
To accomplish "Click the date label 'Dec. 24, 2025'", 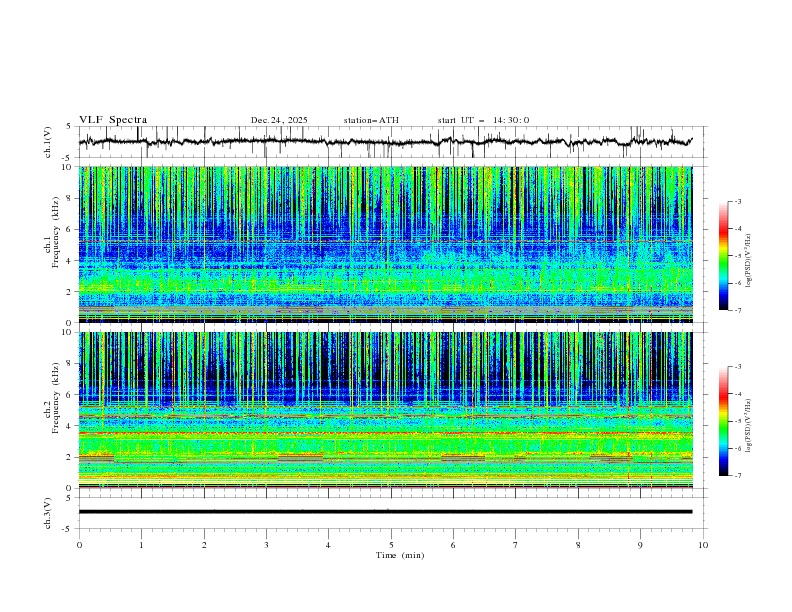I will [x=279, y=120].
